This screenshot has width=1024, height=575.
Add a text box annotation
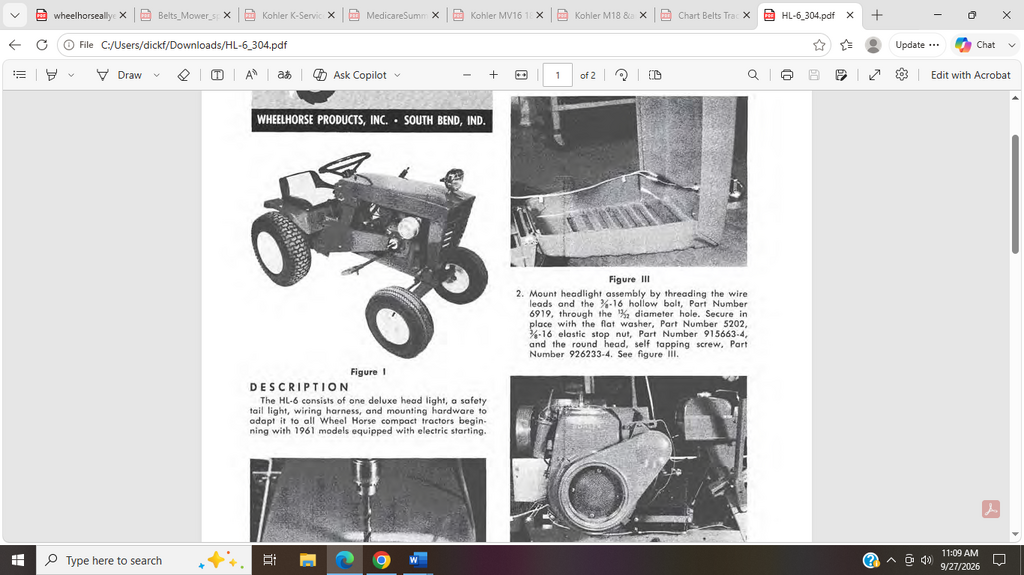point(217,75)
